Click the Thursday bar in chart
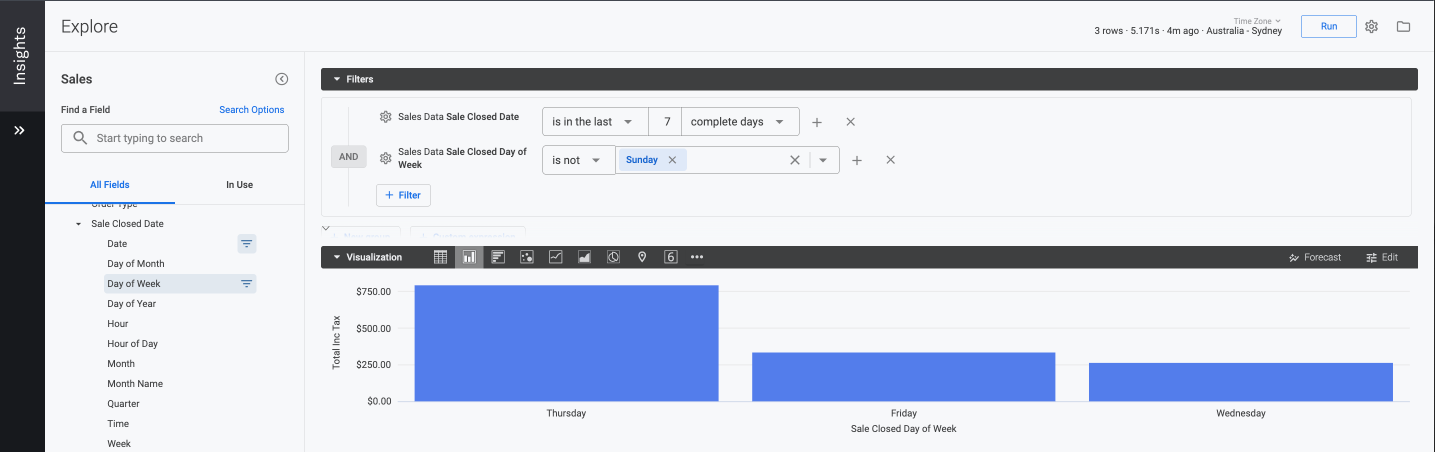Image resolution: width=1435 pixels, height=452 pixels. tap(566, 343)
